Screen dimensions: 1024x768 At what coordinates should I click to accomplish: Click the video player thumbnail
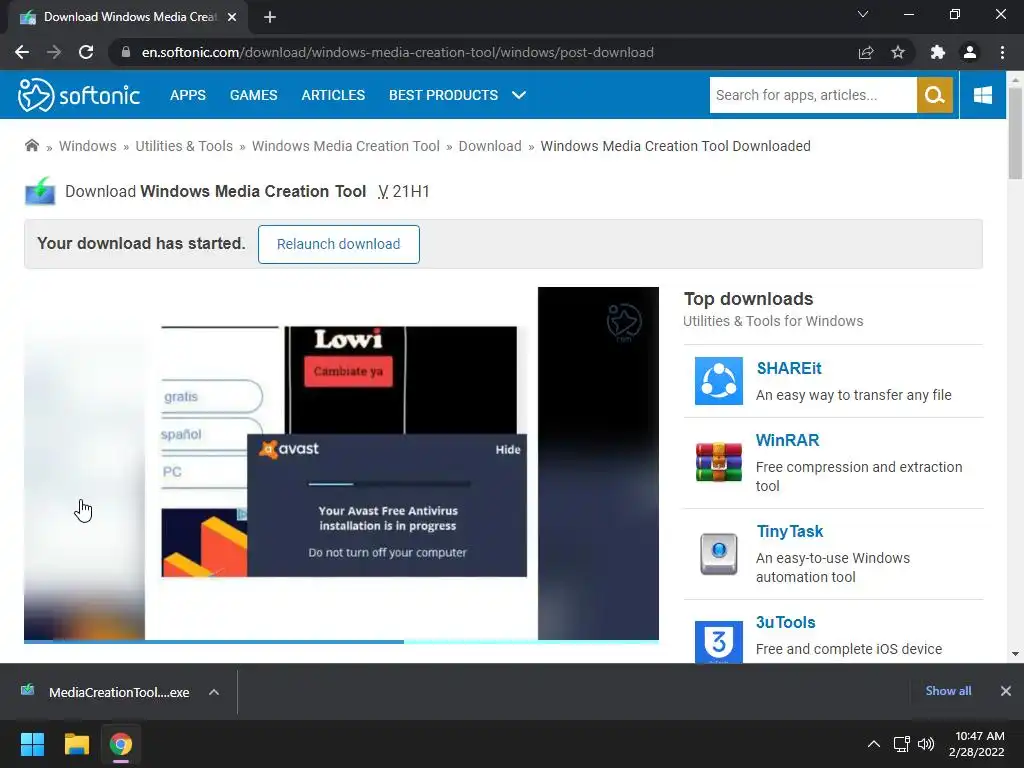pyautogui.click(x=341, y=463)
